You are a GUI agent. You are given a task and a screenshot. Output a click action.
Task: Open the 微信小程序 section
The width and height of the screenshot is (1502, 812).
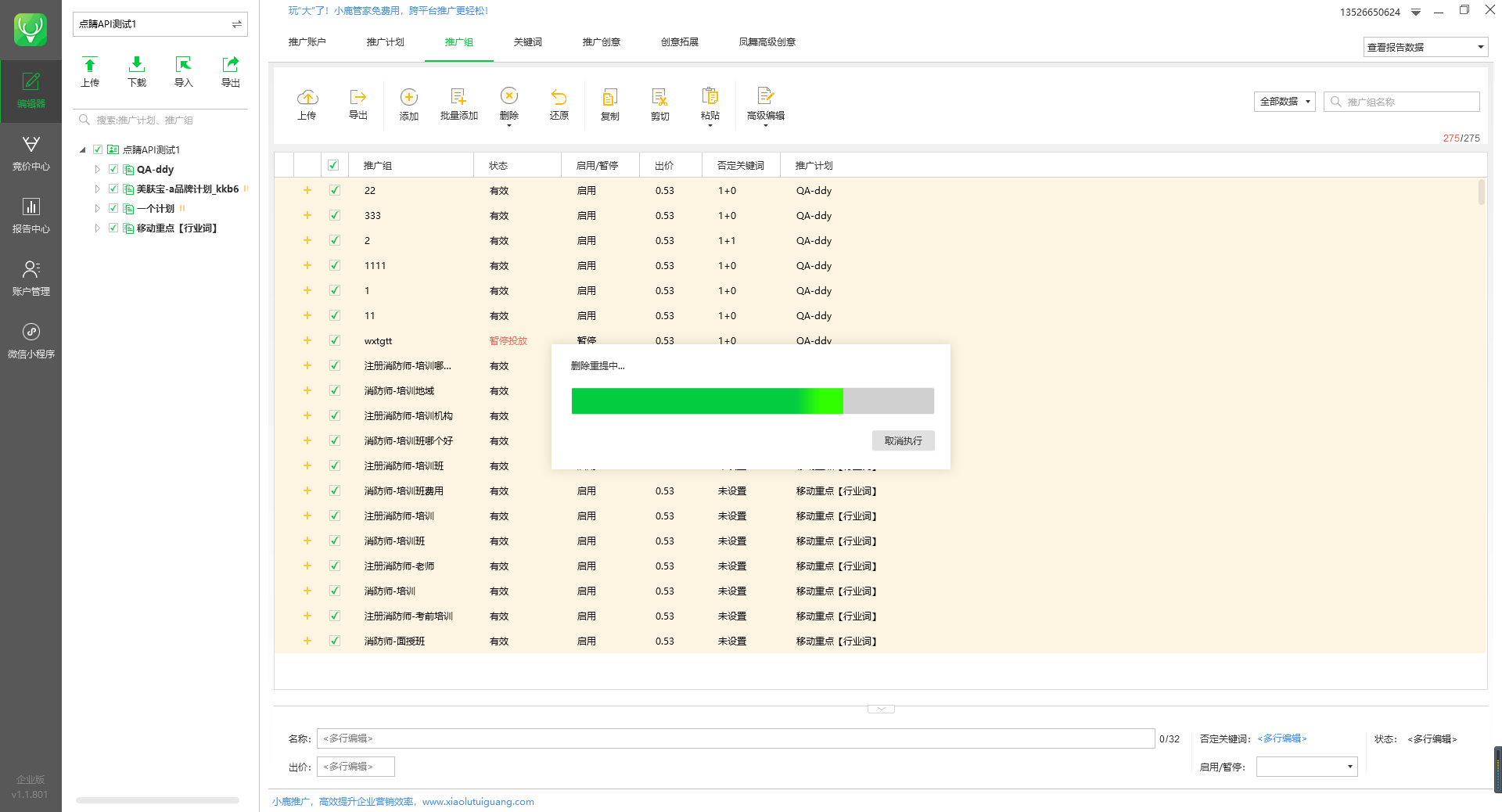(31, 341)
